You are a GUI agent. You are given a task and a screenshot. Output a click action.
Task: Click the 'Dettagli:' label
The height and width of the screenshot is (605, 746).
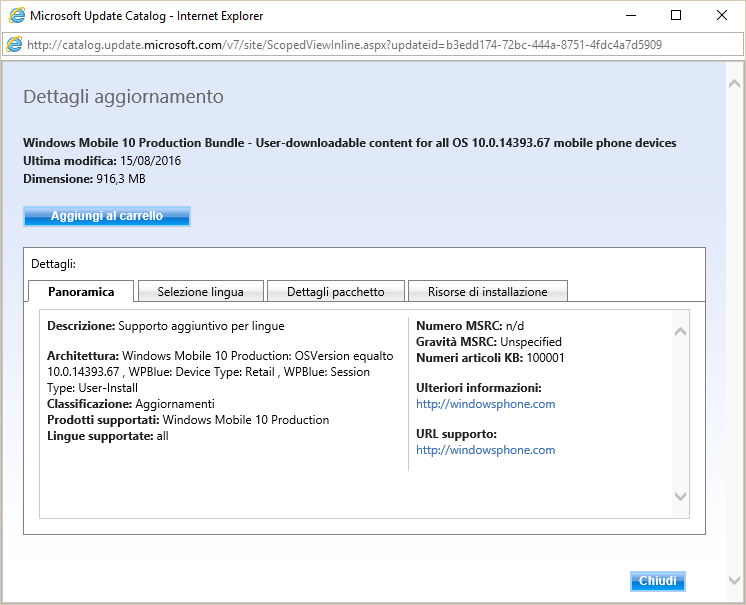tap(53, 264)
